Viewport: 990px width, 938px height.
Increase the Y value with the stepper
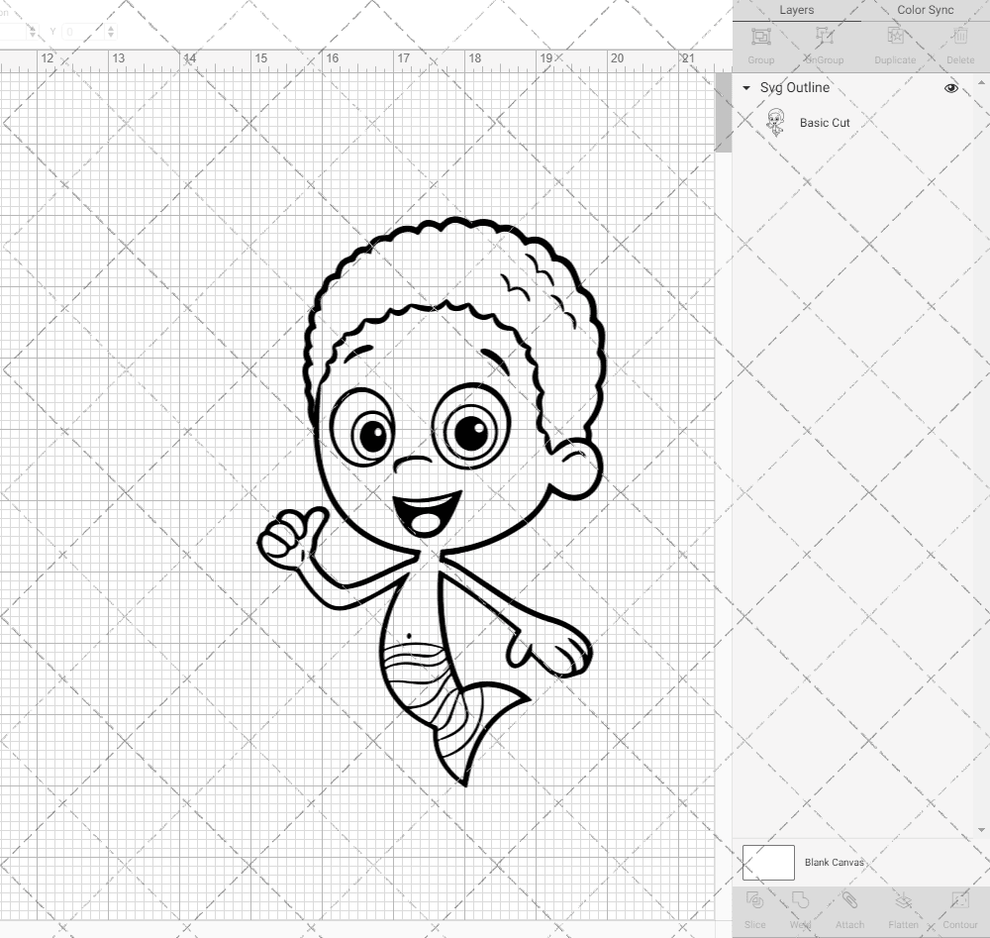(111, 28)
